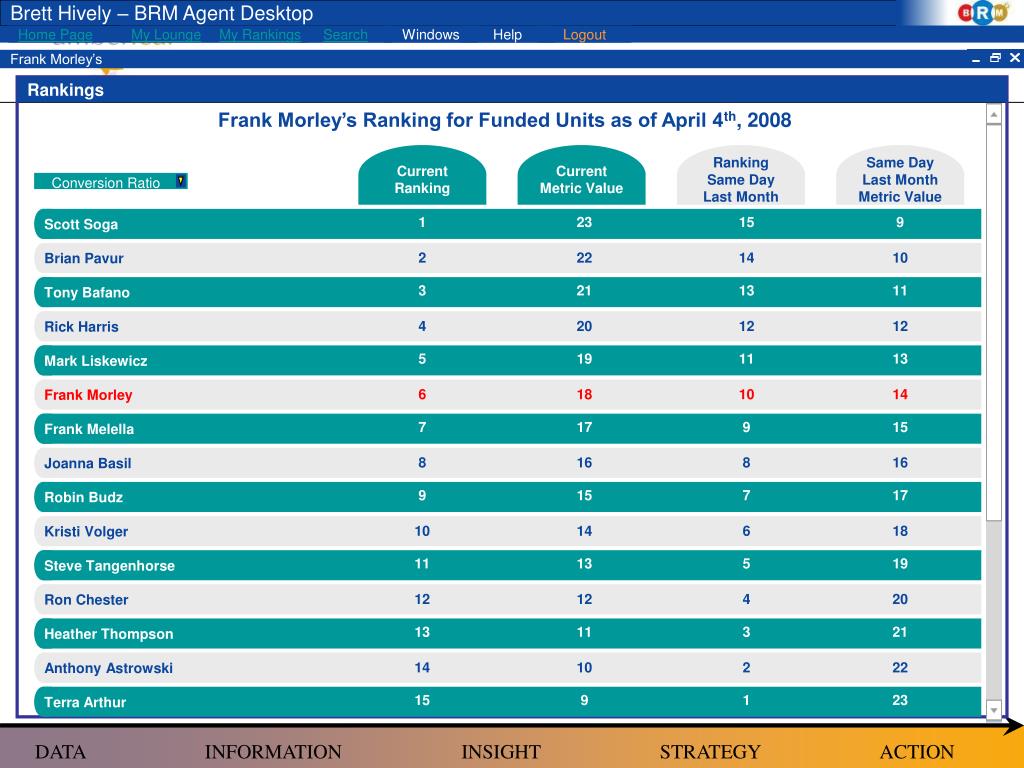This screenshot has width=1024, height=768.
Task: Select the Current Metric Value tab
Action: pos(581,176)
